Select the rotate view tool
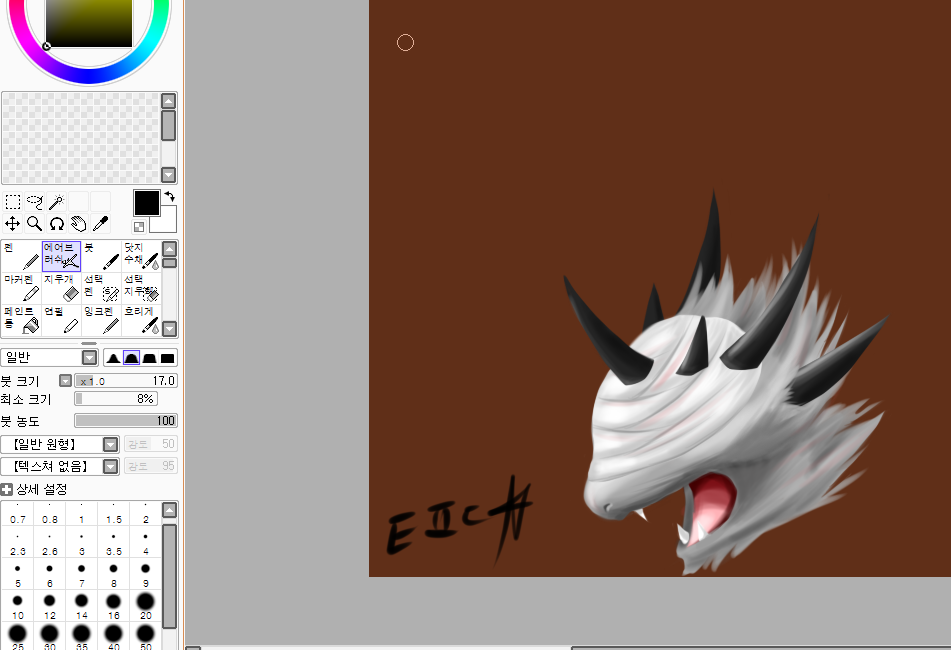Viewport: 951px width, 650px height. (x=56, y=224)
